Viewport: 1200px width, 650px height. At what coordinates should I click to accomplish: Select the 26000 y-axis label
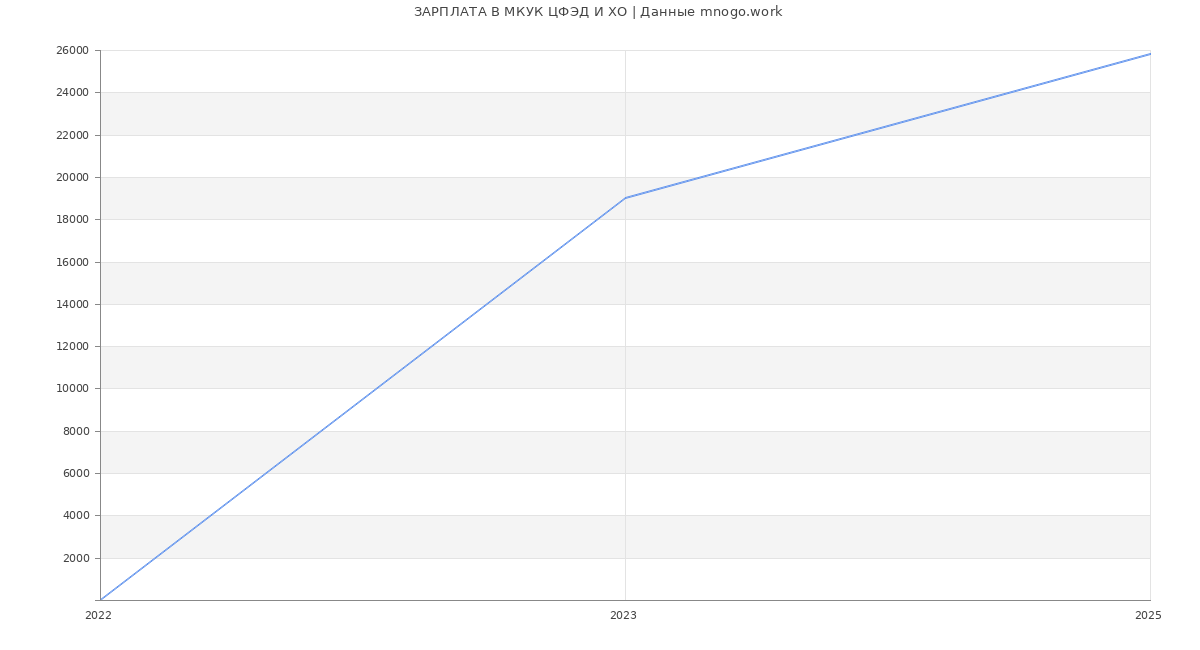[72, 51]
